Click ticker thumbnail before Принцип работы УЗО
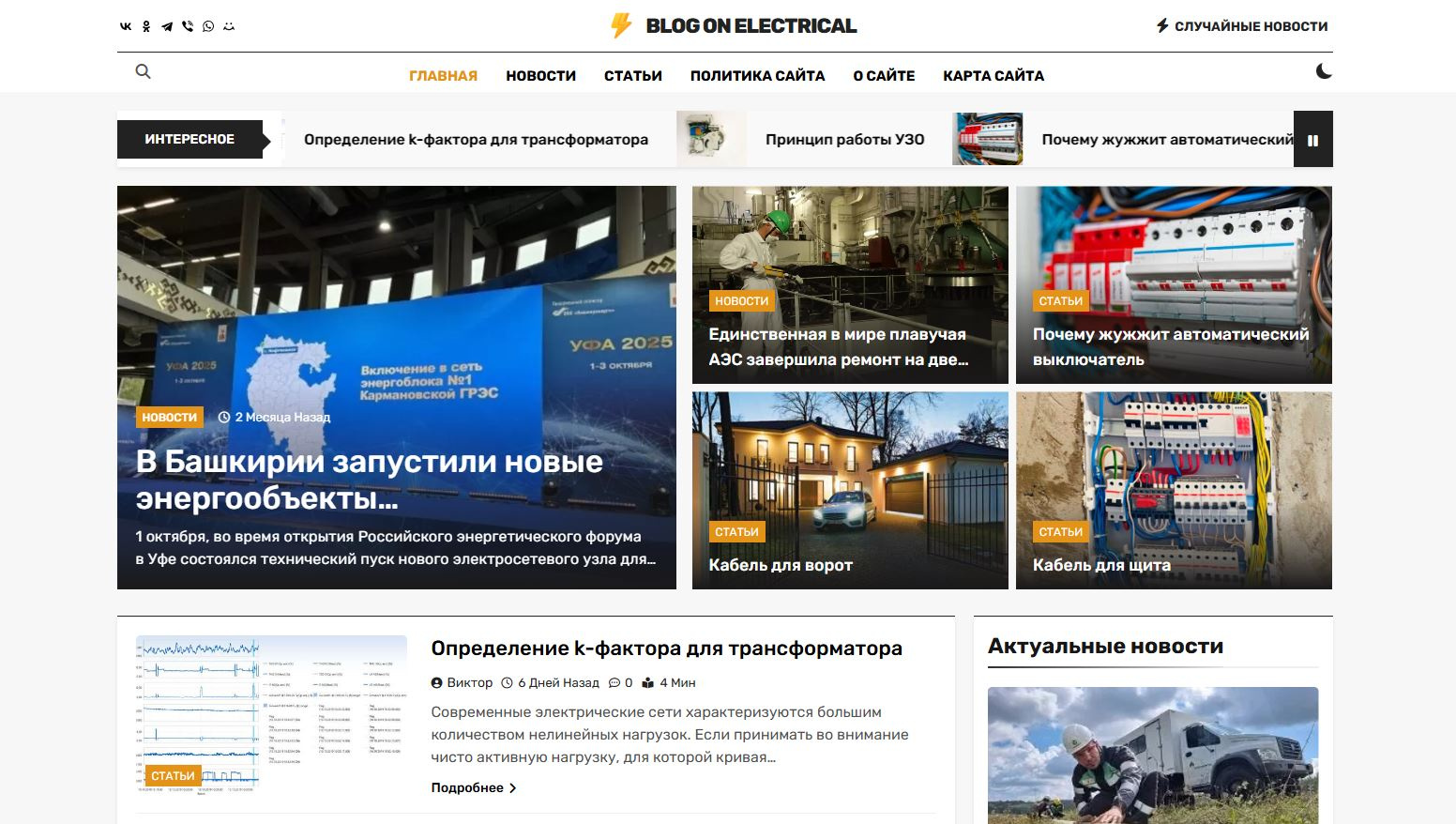 point(711,139)
